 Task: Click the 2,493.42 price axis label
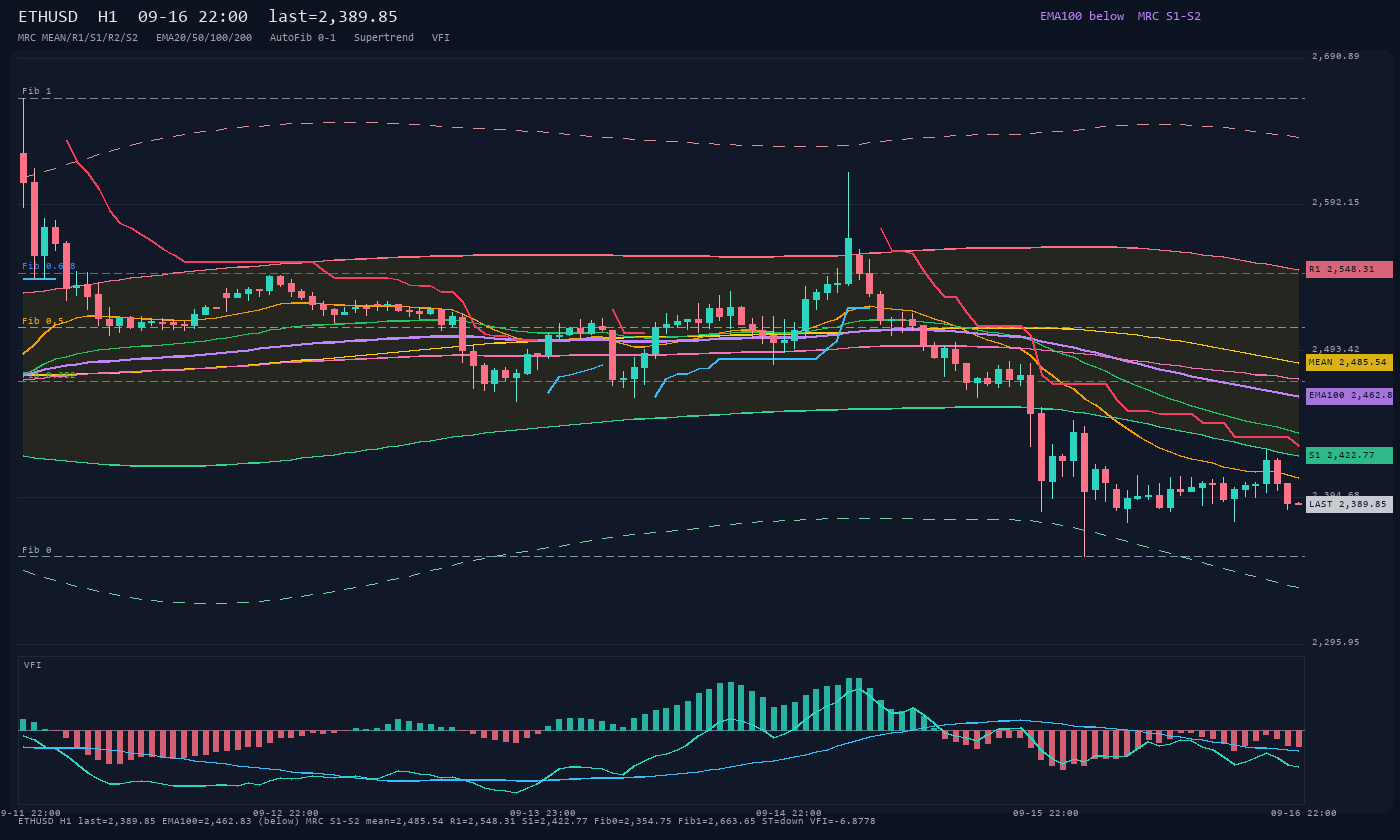click(1336, 349)
